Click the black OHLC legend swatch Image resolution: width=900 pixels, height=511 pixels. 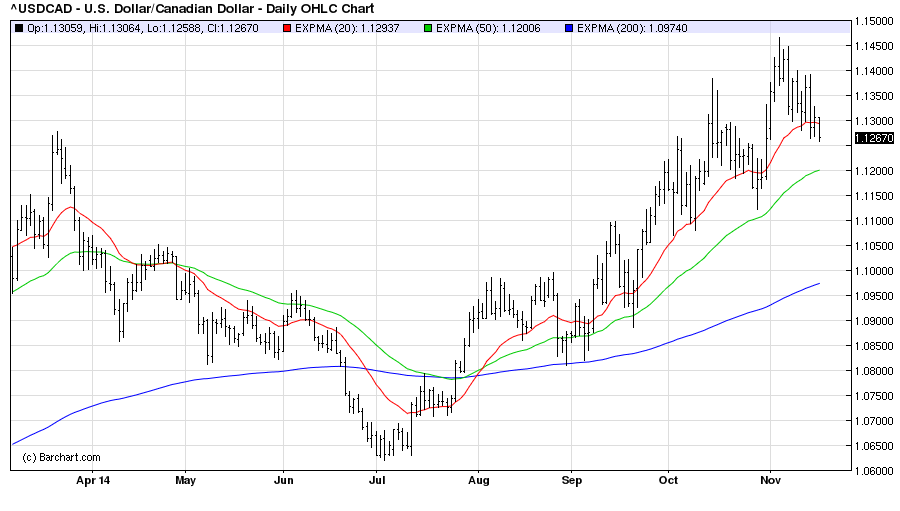[18, 28]
